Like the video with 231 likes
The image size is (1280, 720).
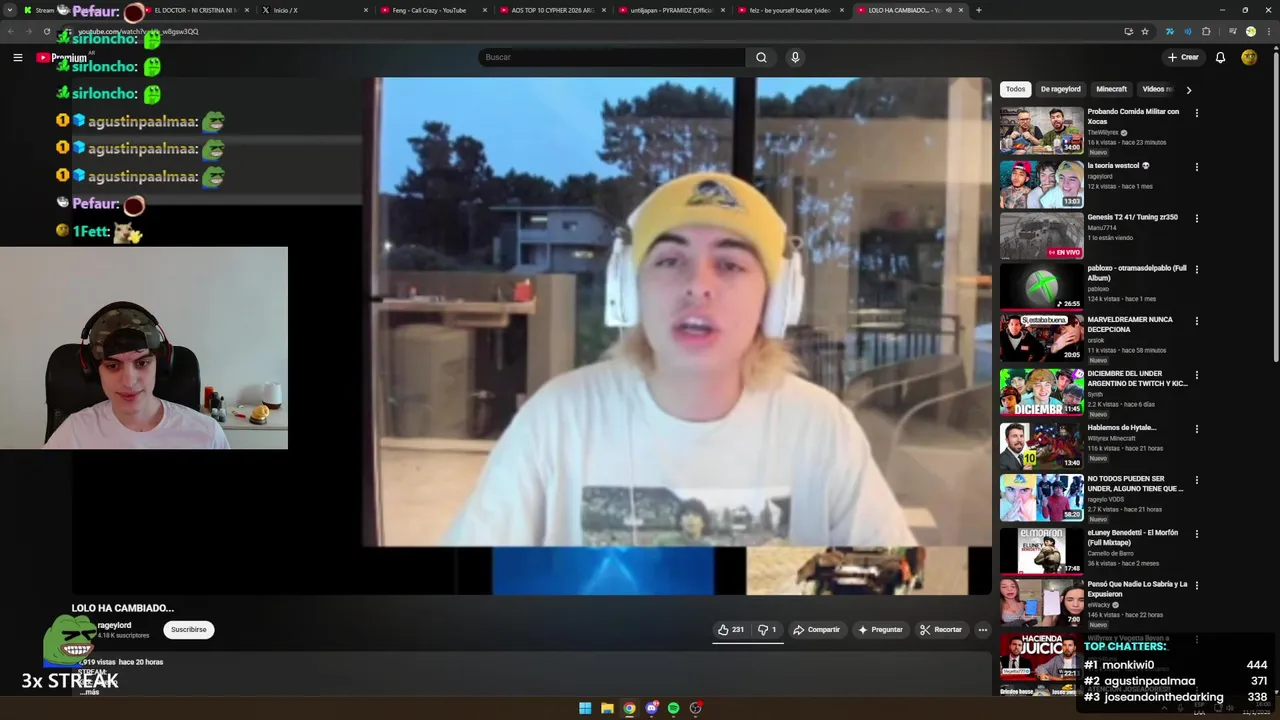coord(730,630)
